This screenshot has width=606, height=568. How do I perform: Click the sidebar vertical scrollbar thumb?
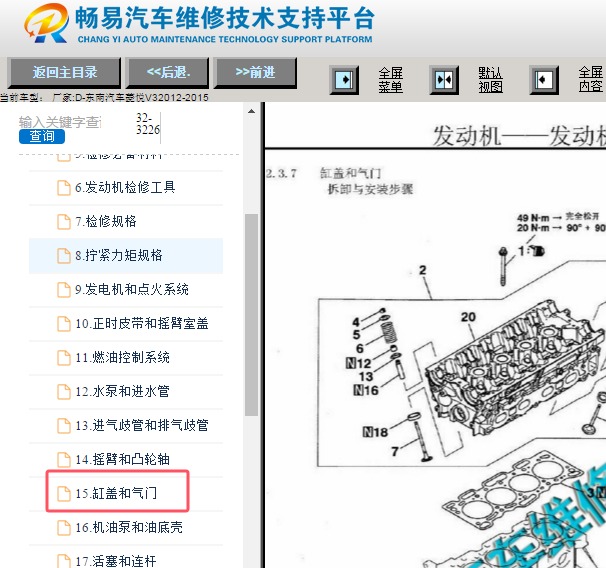251,315
